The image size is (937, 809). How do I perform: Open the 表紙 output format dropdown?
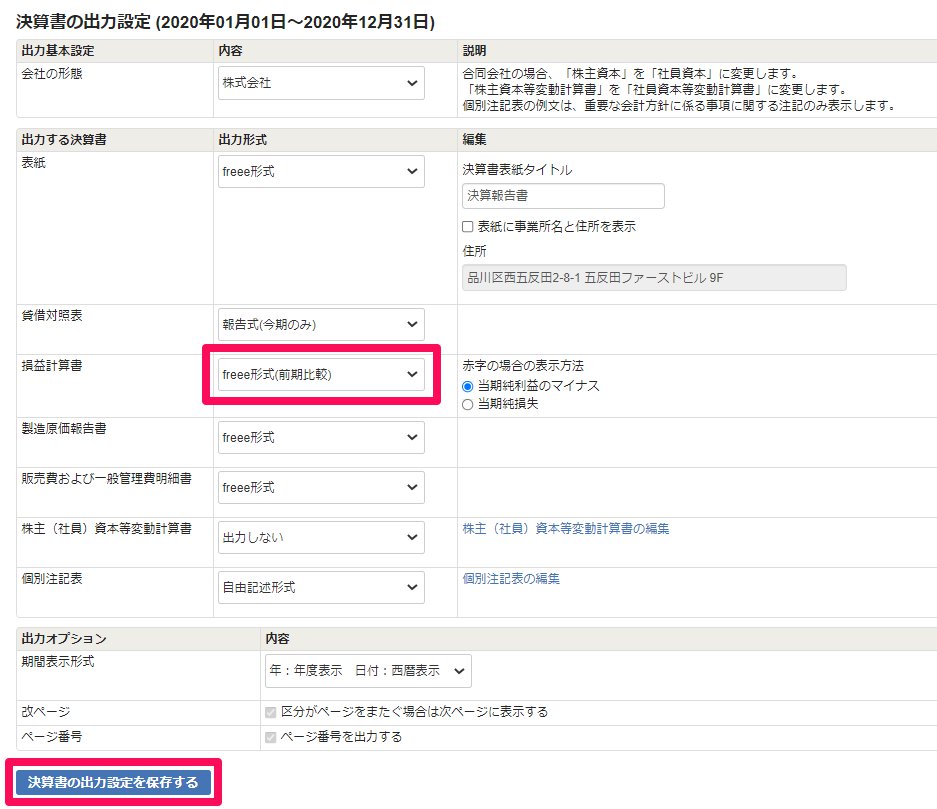(x=320, y=171)
